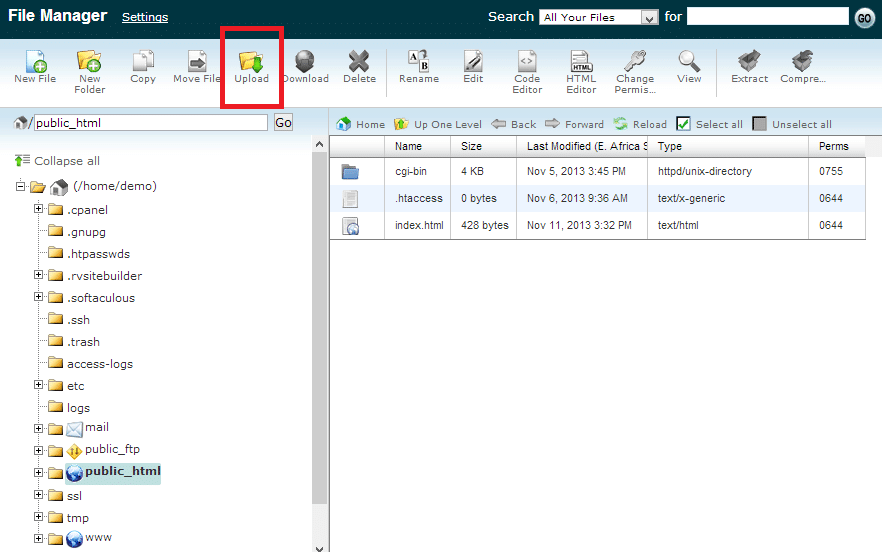Screen dimensions: 882x552
Task: Click the Upload toolbar icon
Action: click(251, 67)
